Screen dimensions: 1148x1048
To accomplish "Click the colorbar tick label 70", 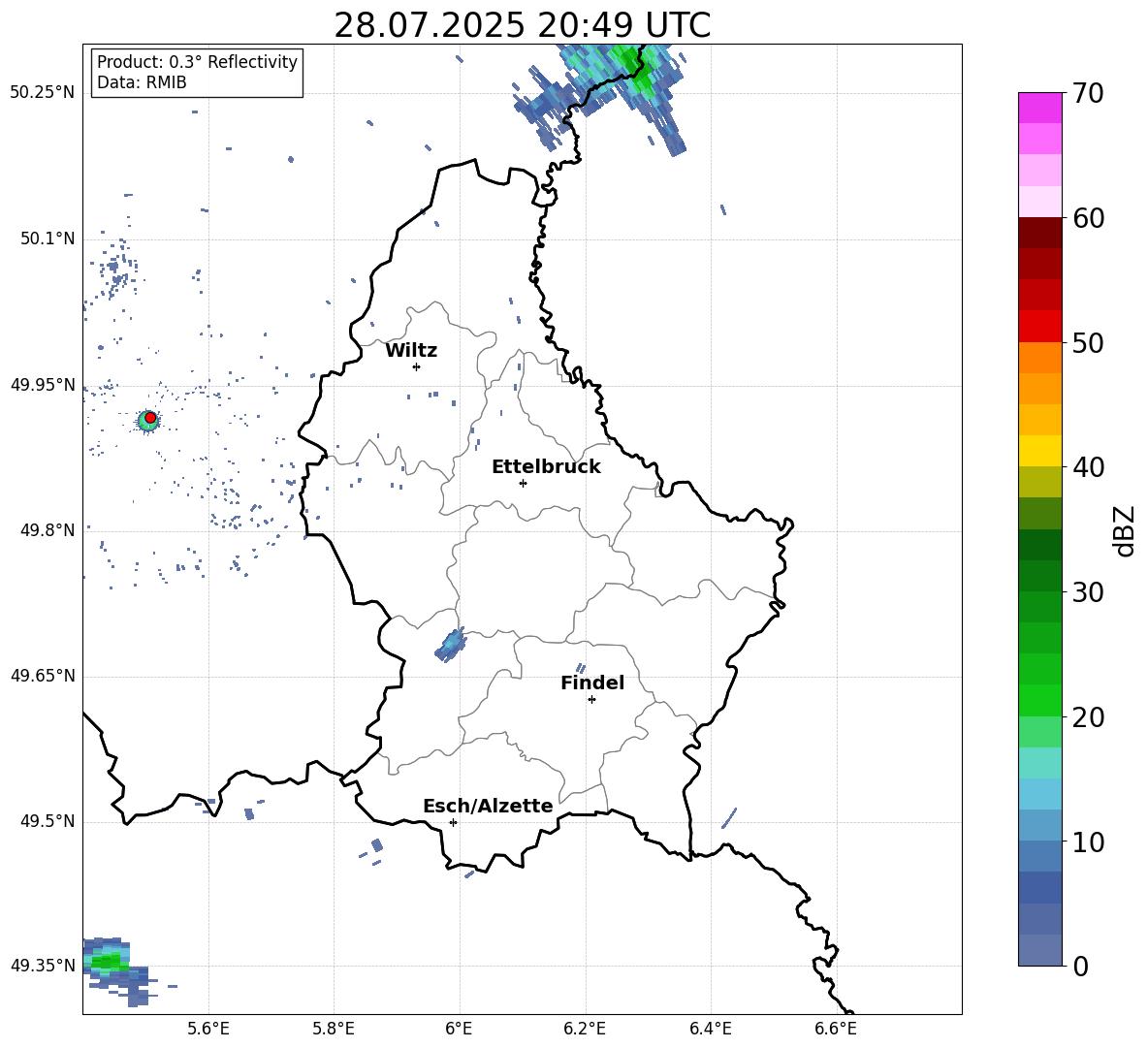I will point(1088,94).
